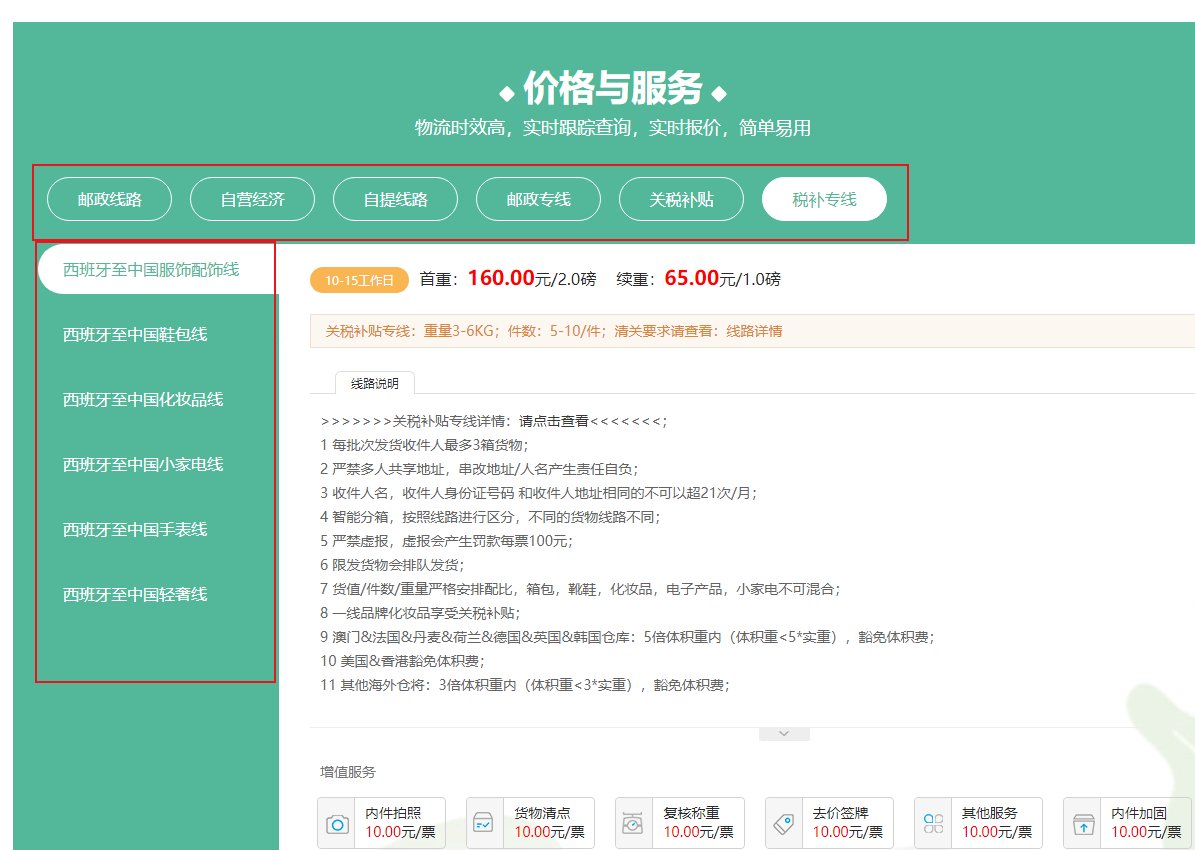Click the first-weight price 160.00
1195x850 pixels.
(501, 277)
